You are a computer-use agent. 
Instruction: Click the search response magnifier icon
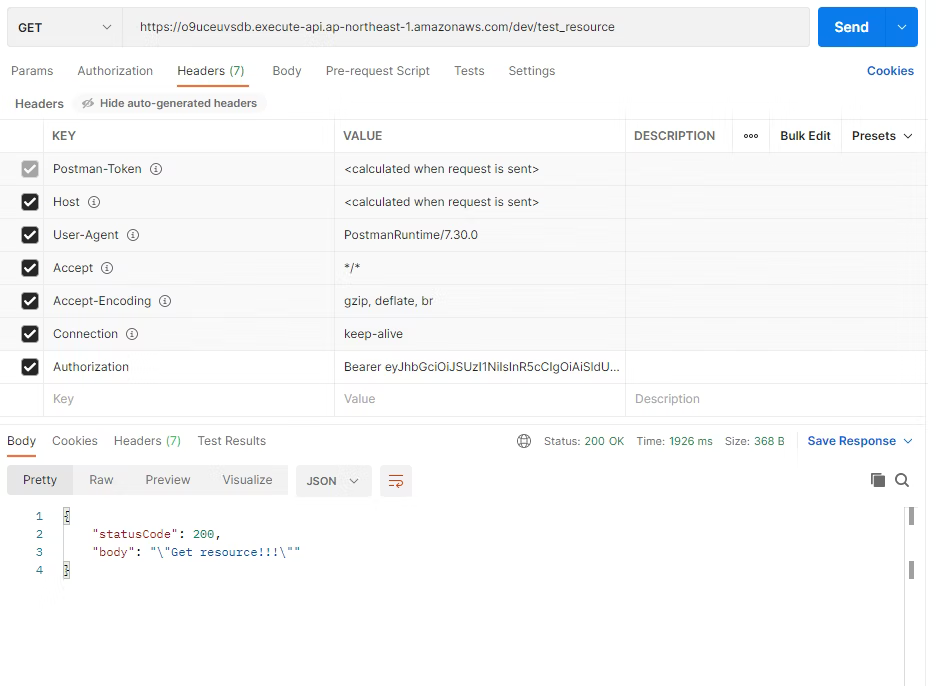pyautogui.click(x=902, y=480)
